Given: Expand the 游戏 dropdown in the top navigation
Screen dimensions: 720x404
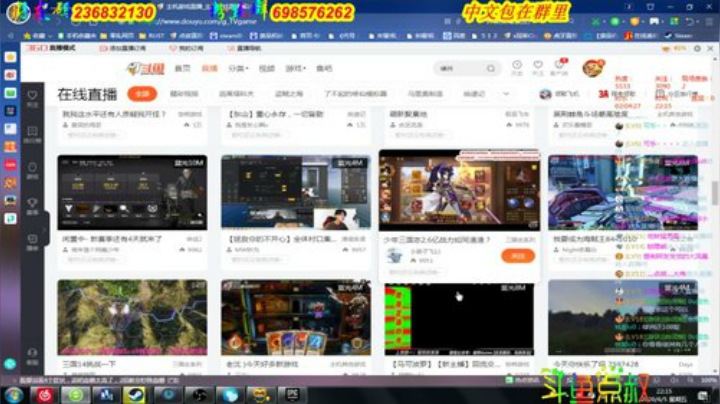Looking at the screenshot, I should pyautogui.click(x=295, y=68).
